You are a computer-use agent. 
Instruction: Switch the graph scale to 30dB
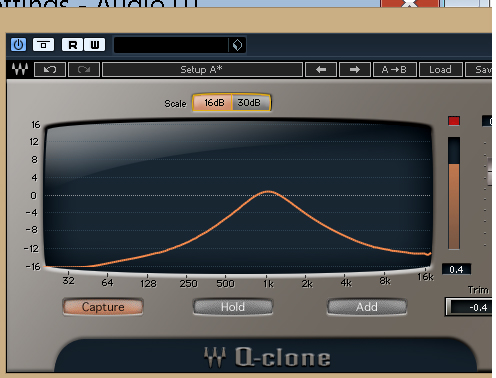[x=250, y=102]
